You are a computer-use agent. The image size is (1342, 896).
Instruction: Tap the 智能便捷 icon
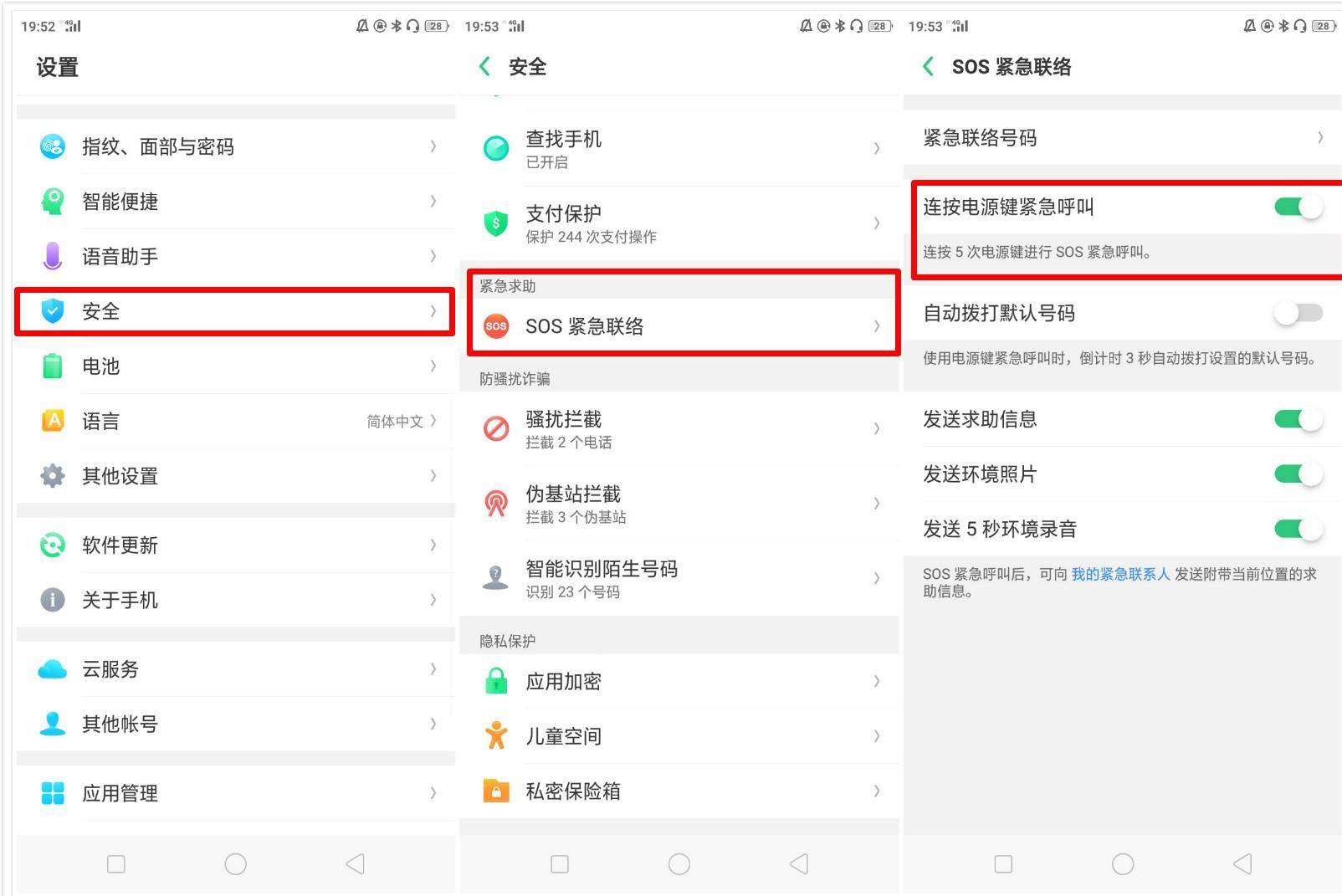point(53,202)
